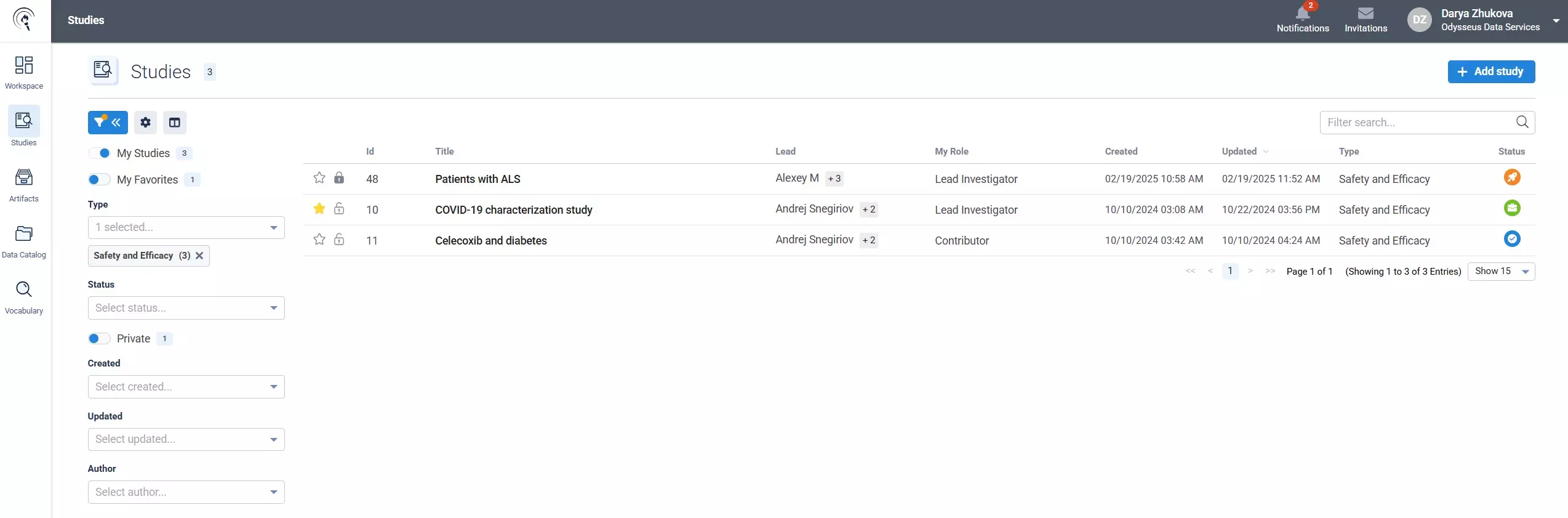The width and height of the screenshot is (1568, 518).
Task: Click Alexey M in the Lead column
Action: coord(797,178)
